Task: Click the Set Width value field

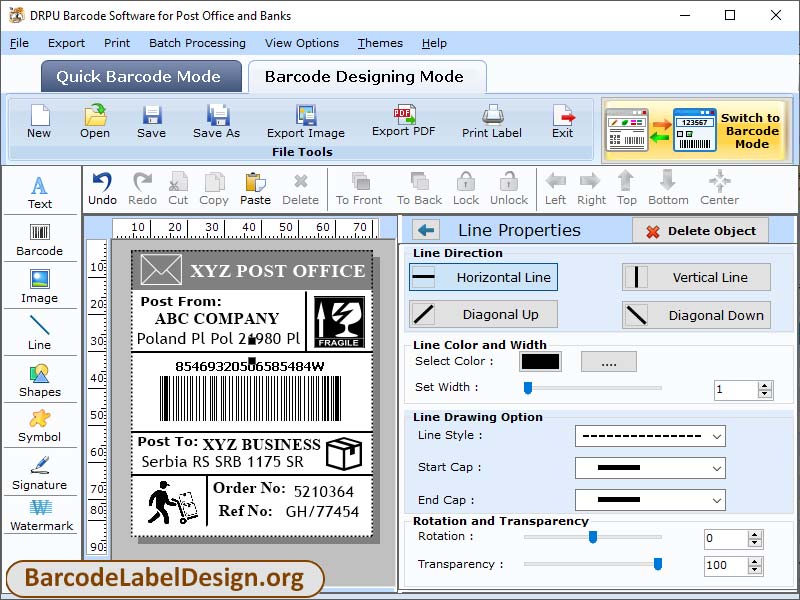Action: [736, 390]
